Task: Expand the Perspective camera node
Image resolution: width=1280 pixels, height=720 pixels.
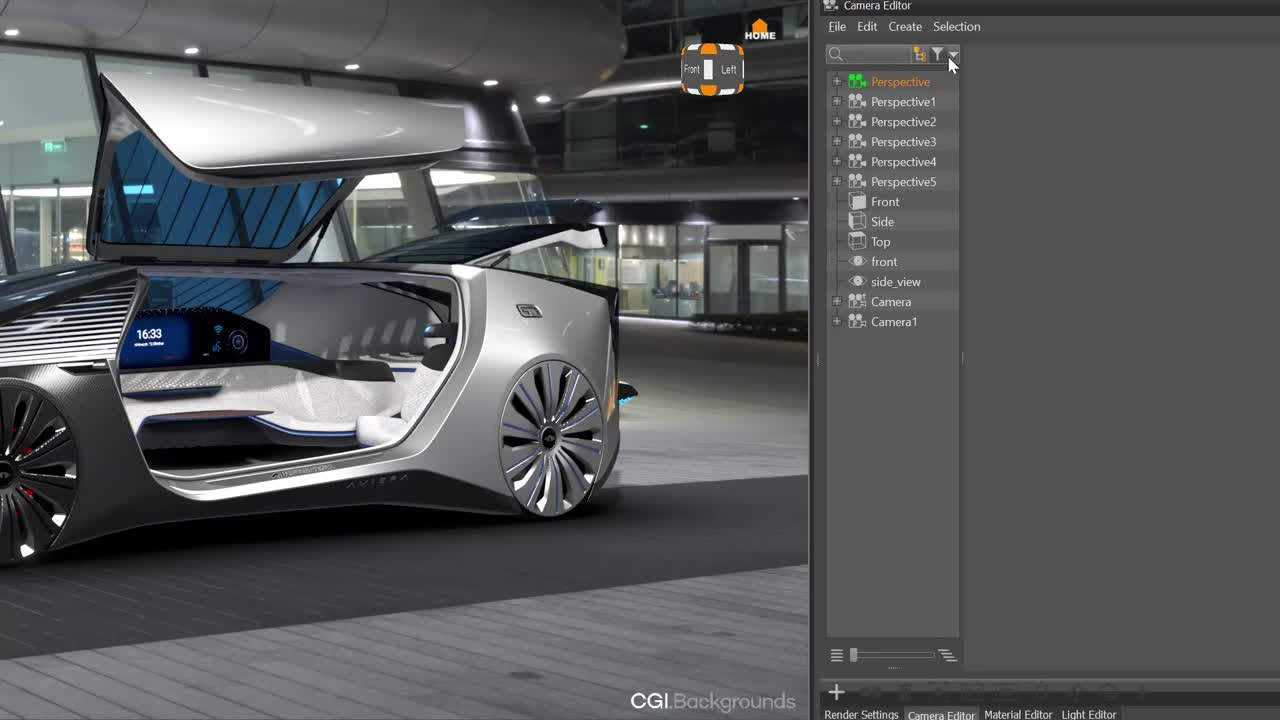Action: click(x=837, y=81)
